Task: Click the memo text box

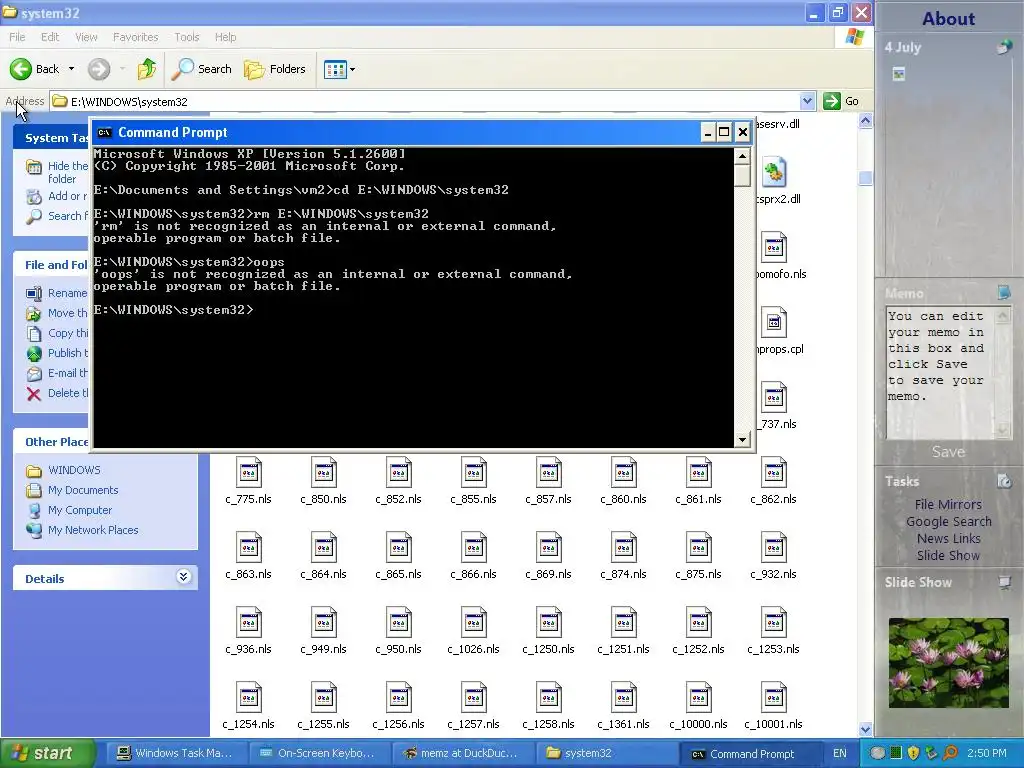Action: coord(940,372)
